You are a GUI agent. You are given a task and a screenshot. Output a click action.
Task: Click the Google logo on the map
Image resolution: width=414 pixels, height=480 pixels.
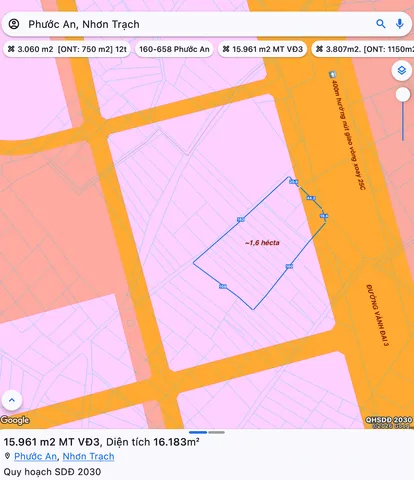15,420
